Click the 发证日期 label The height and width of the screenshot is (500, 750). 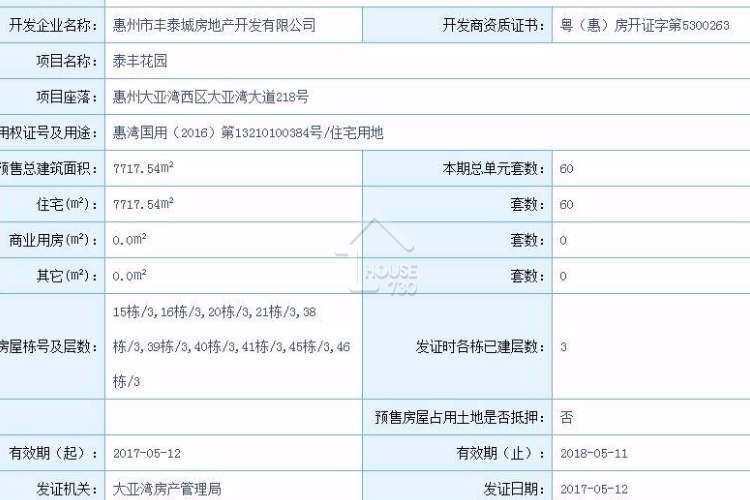click(514, 489)
